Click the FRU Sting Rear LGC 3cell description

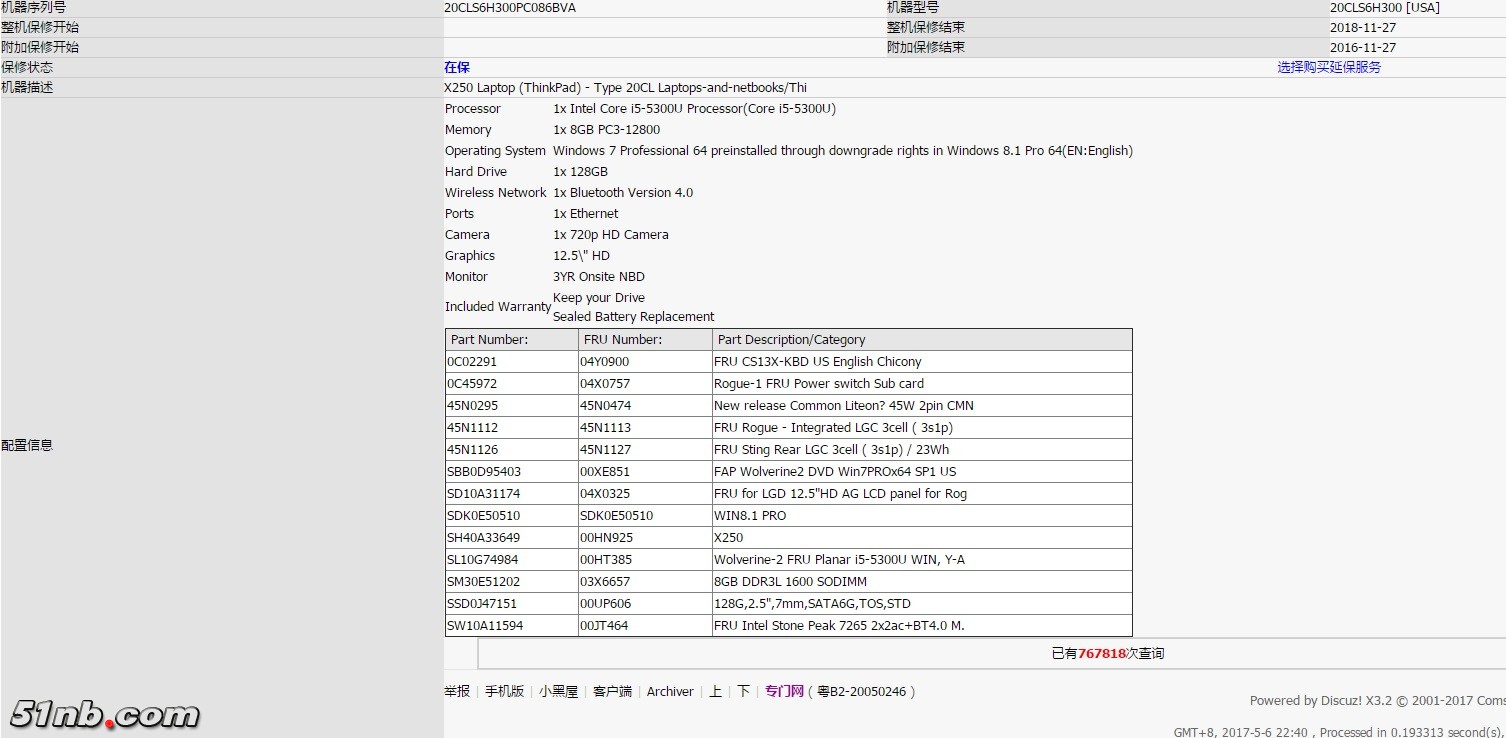pyautogui.click(x=922, y=450)
